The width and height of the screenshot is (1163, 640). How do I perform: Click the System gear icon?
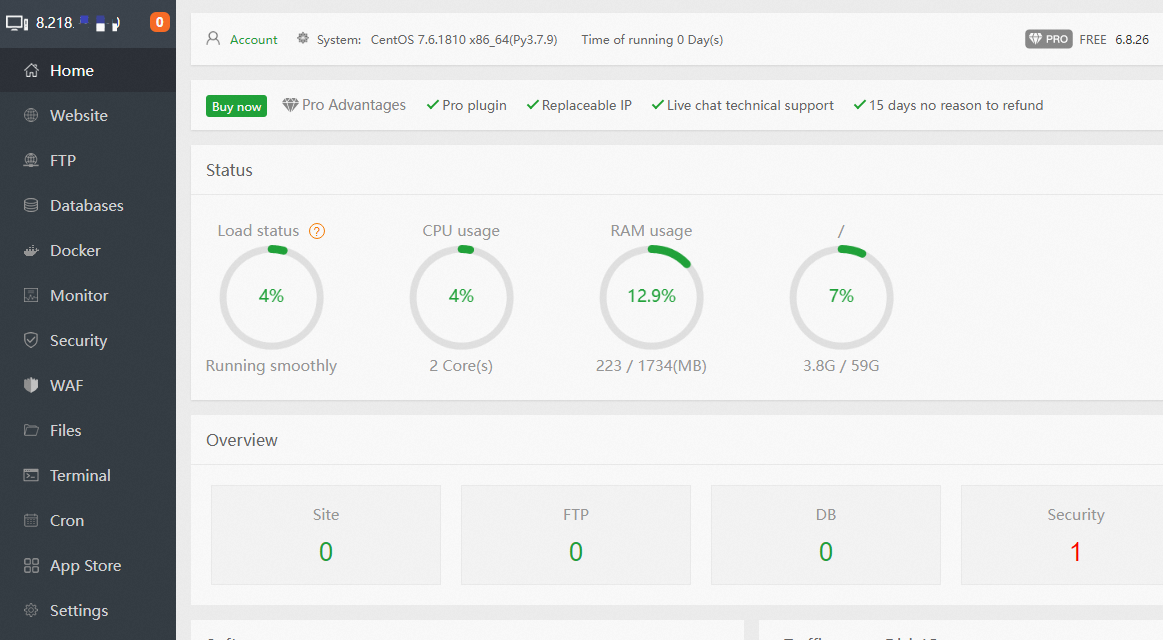tap(303, 39)
